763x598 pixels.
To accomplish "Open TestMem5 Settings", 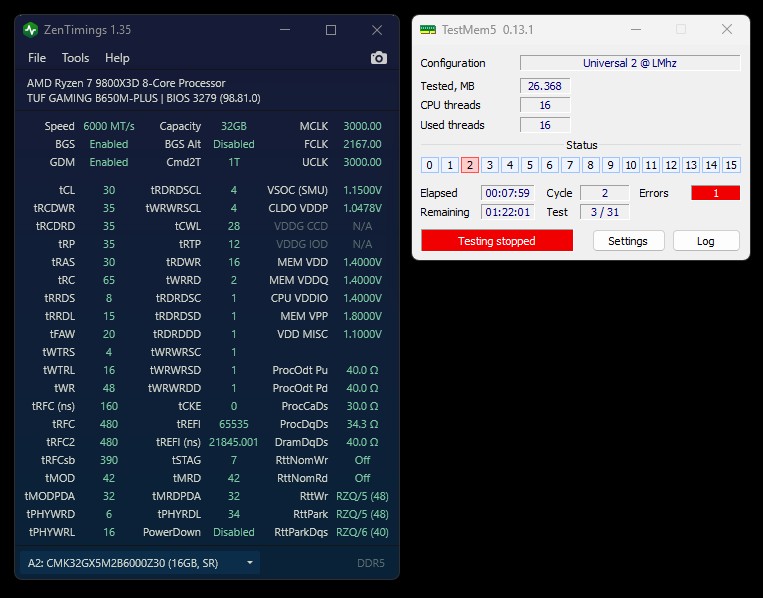I will point(628,241).
